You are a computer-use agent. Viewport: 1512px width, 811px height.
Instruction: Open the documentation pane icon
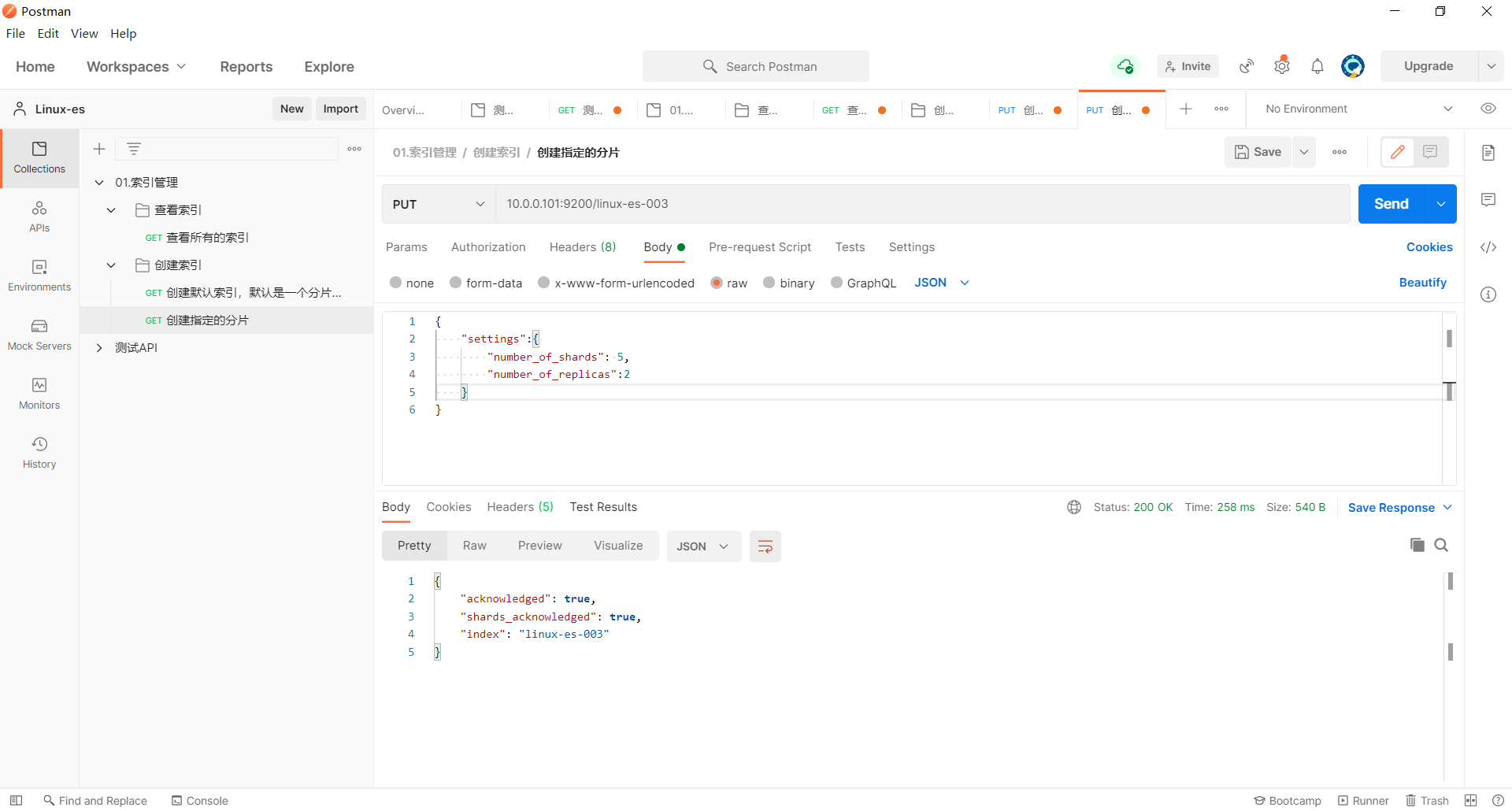pos(1488,153)
